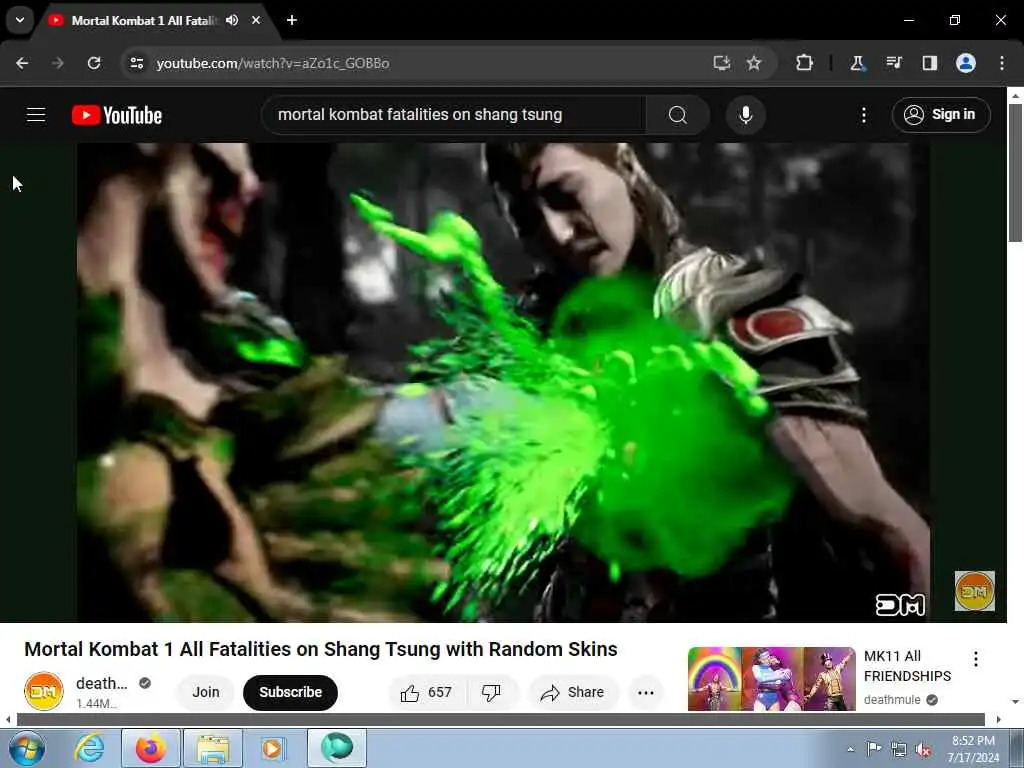Click the Sign in button
The image size is (1024, 768).
point(941,115)
